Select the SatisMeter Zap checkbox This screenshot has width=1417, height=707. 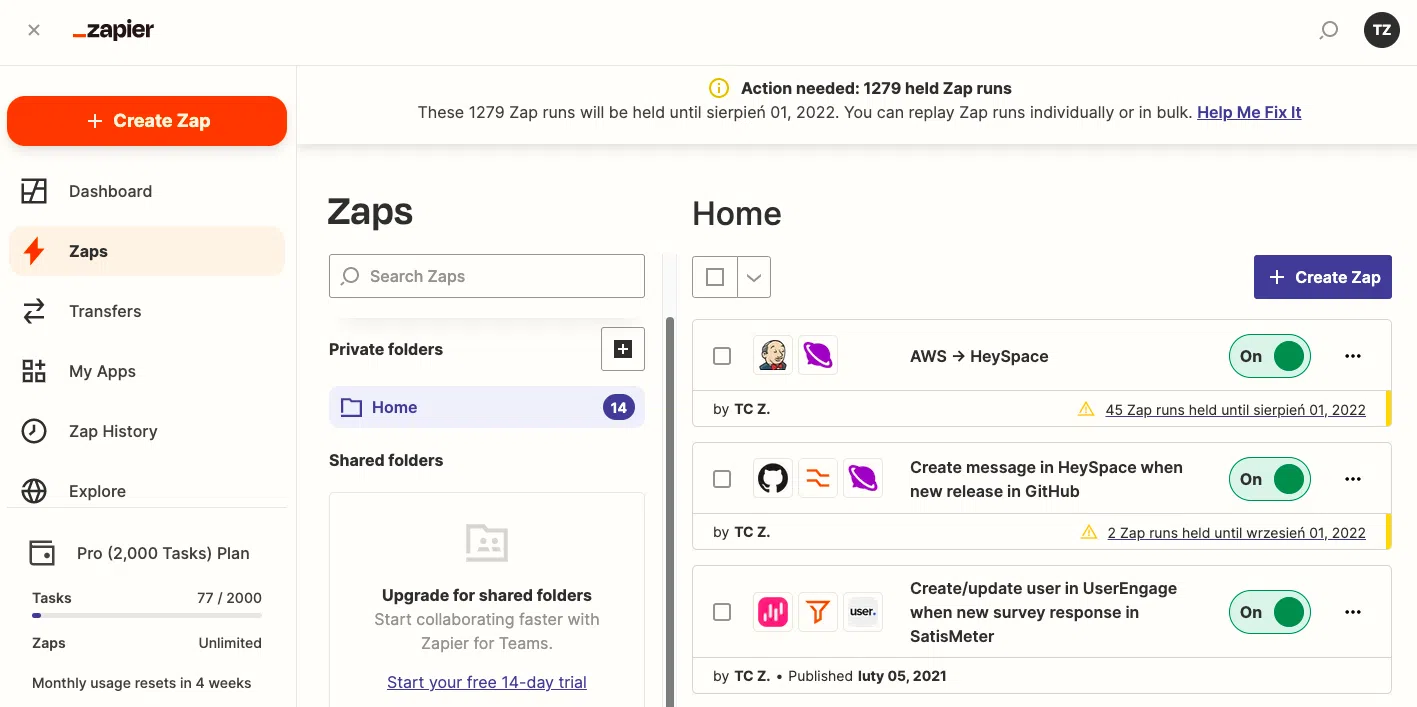point(722,612)
